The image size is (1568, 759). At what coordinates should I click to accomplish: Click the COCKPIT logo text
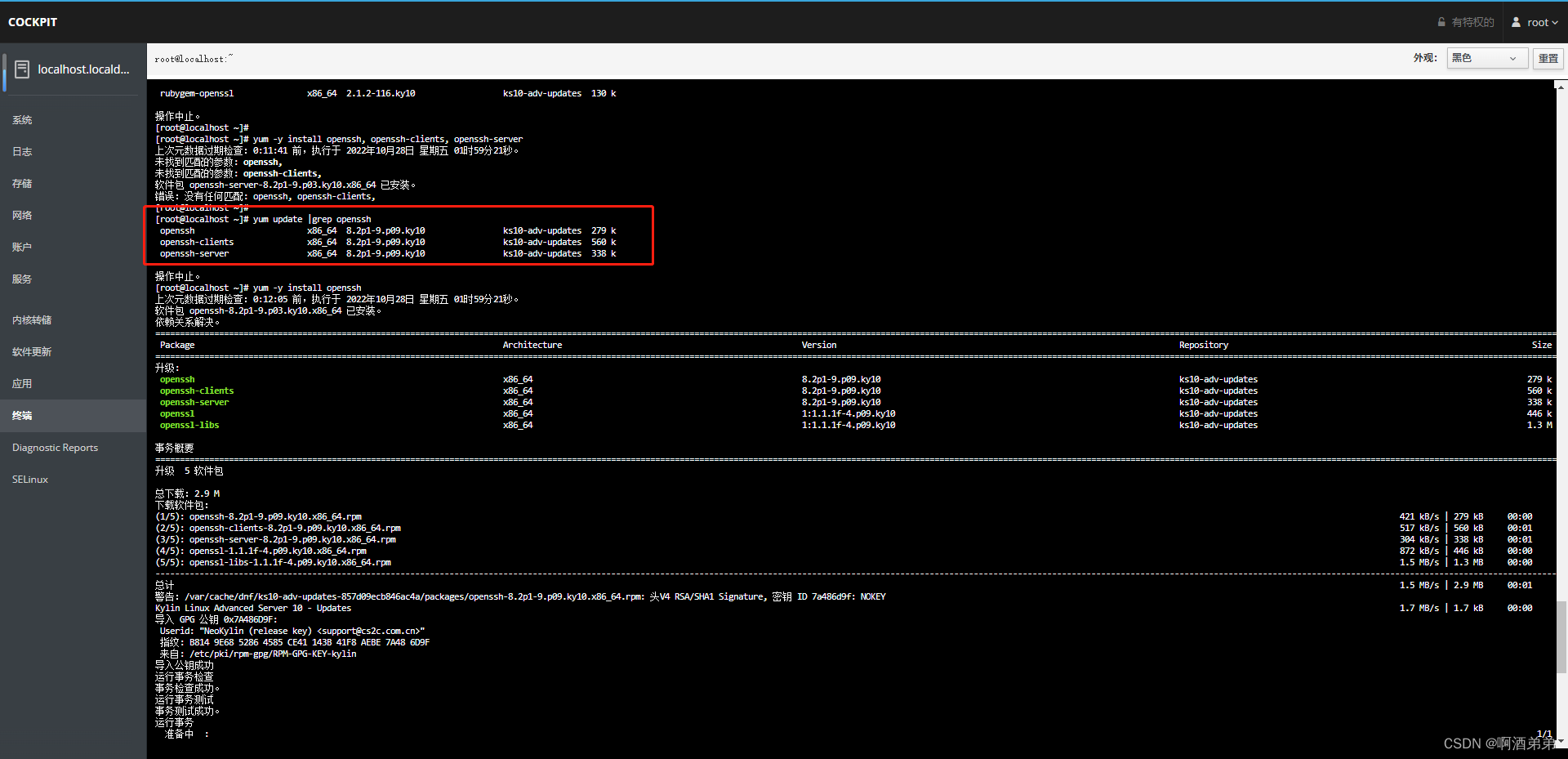33,22
